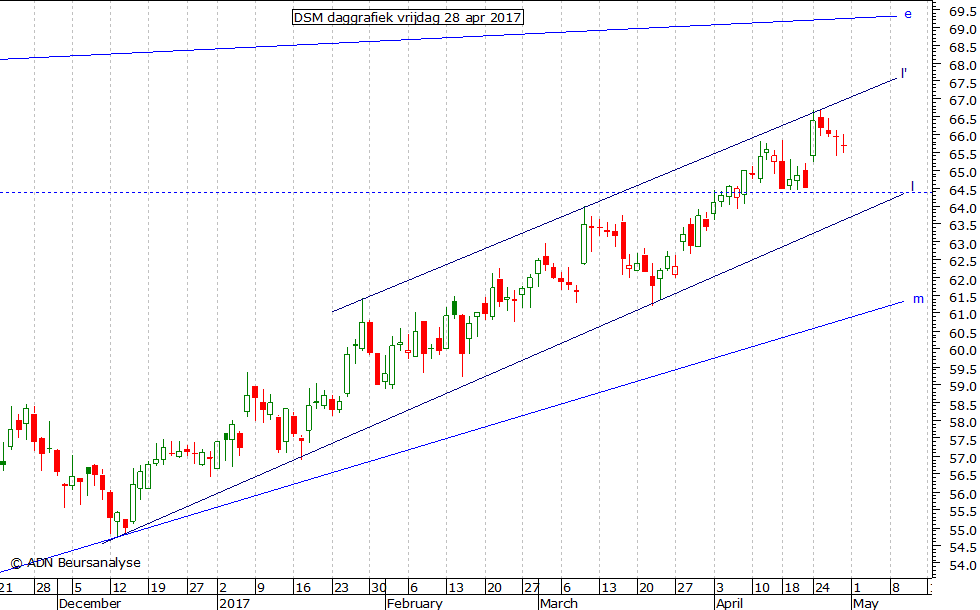
Task: Click price axis value 63.0
Action: (963, 244)
